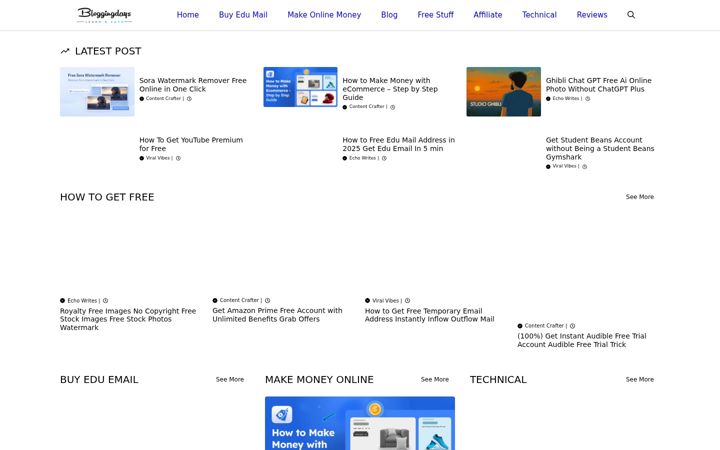Click the trending arrow icon beside LATEST POST

[x=65, y=51]
